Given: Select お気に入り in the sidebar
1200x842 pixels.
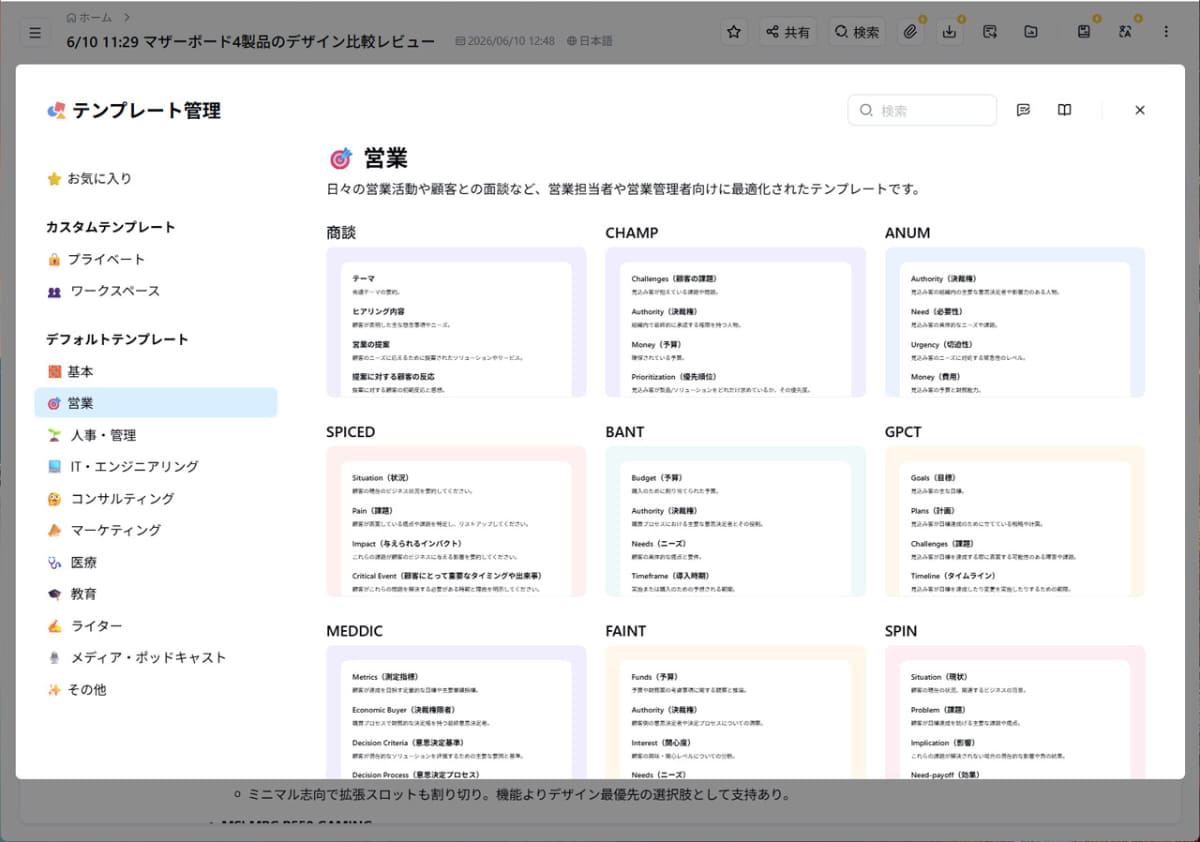Looking at the screenshot, I should [156, 179].
